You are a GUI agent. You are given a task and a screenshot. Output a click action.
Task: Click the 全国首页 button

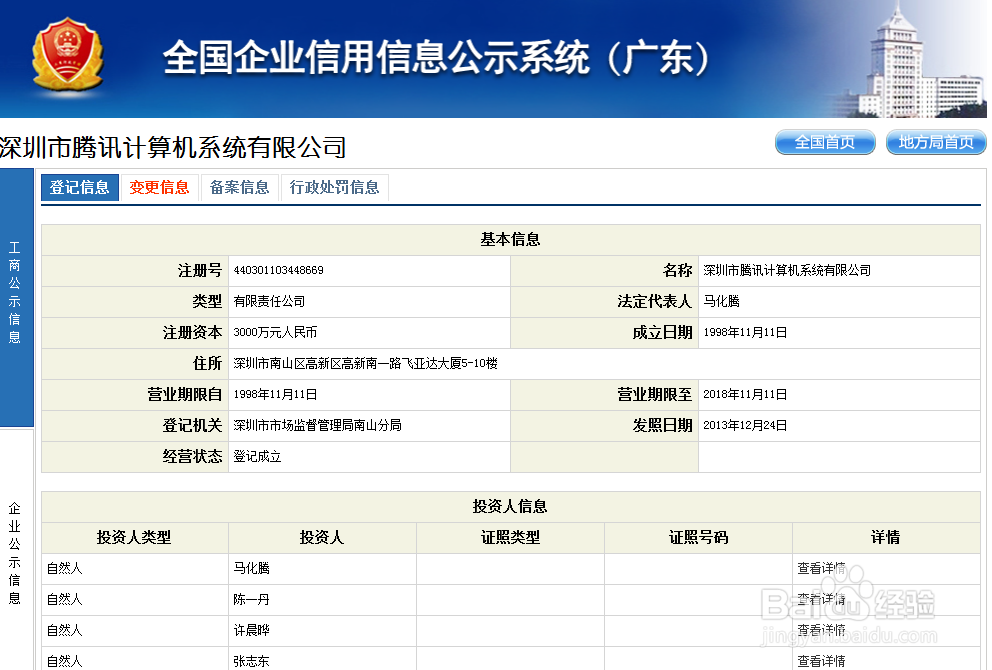pos(824,142)
